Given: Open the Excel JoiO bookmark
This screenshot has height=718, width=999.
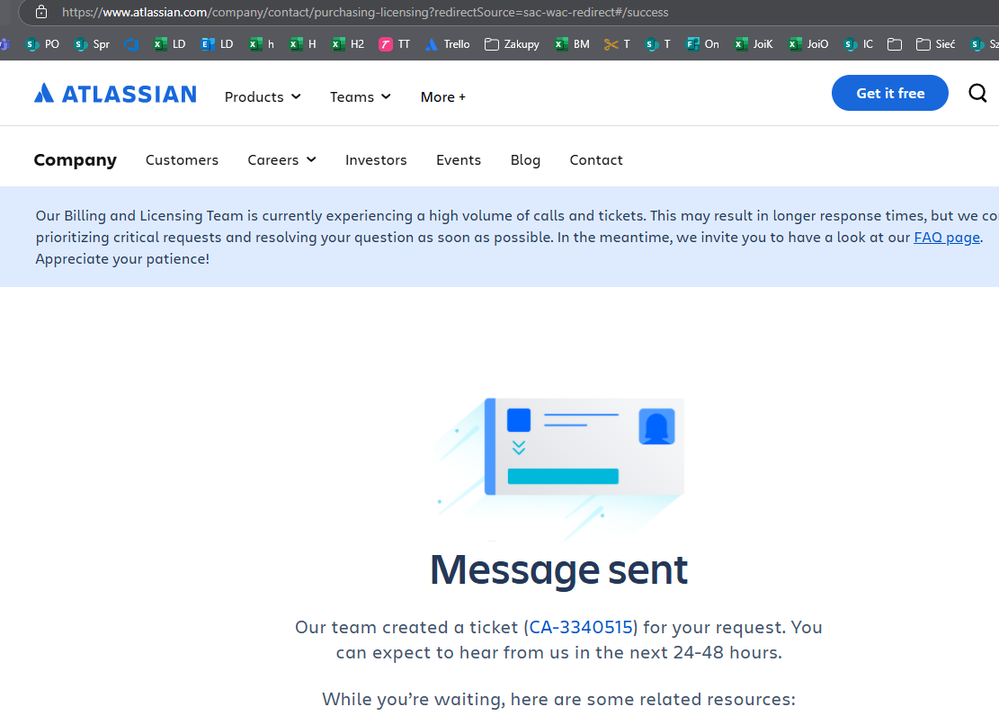Looking at the screenshot, I should 808,44.
